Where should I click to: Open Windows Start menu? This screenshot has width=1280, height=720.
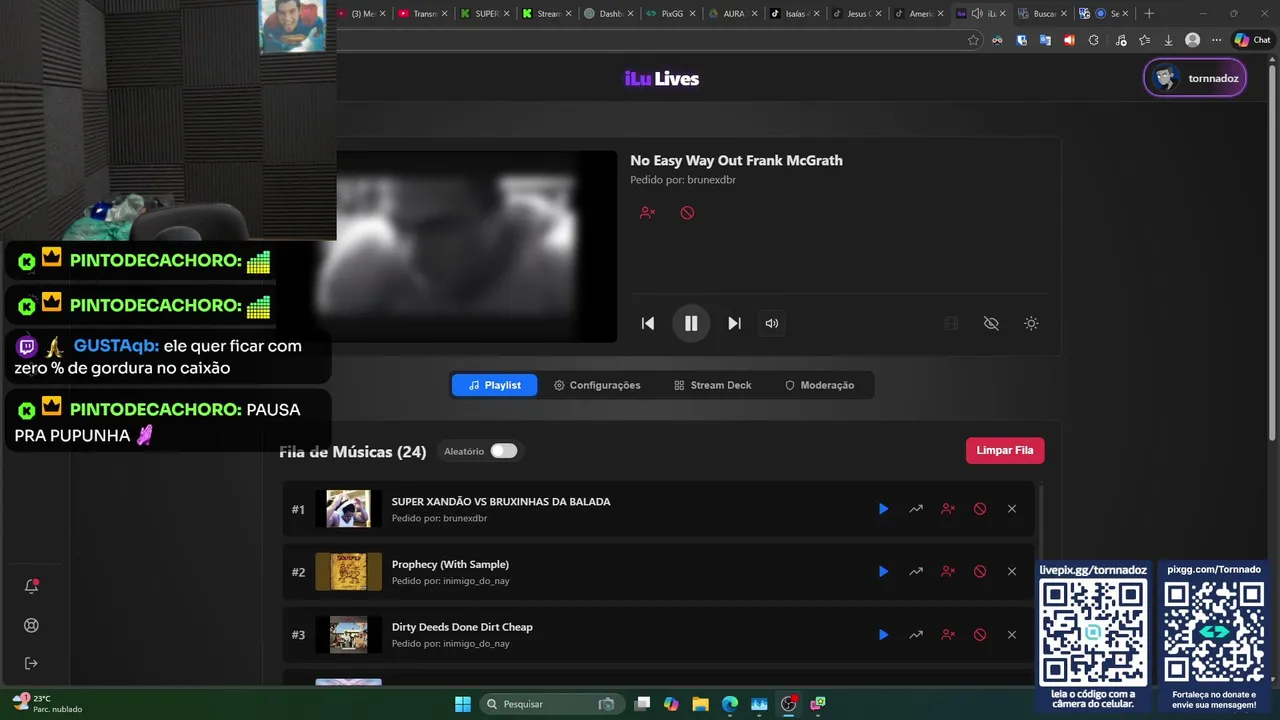pyautogui.click(x=463, y=704)
